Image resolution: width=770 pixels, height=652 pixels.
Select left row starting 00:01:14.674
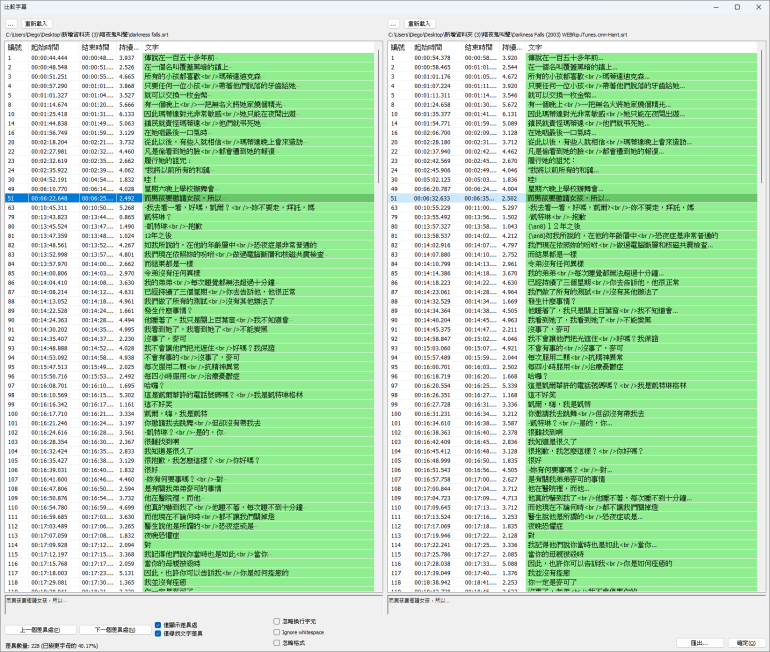point(190,105)
